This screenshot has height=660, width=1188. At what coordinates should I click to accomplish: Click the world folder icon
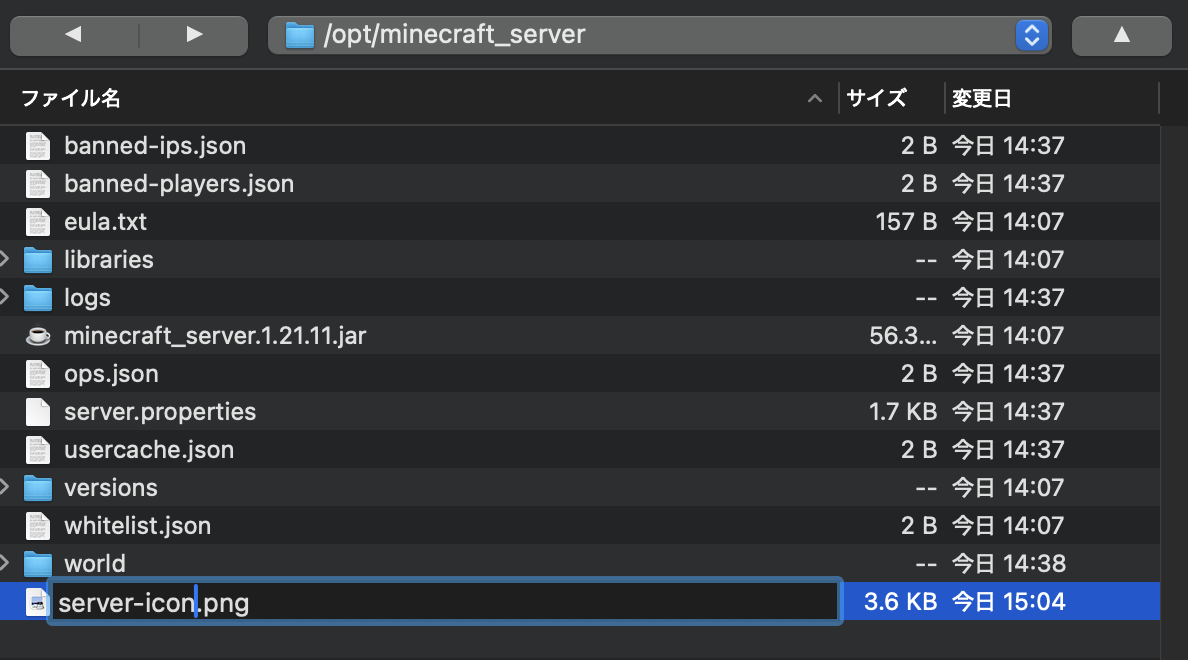37,564
